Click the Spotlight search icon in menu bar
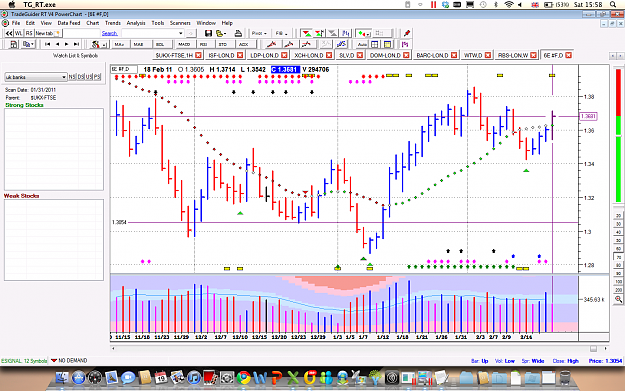Viewport: 625px width, 391px height. coord(613,4)
